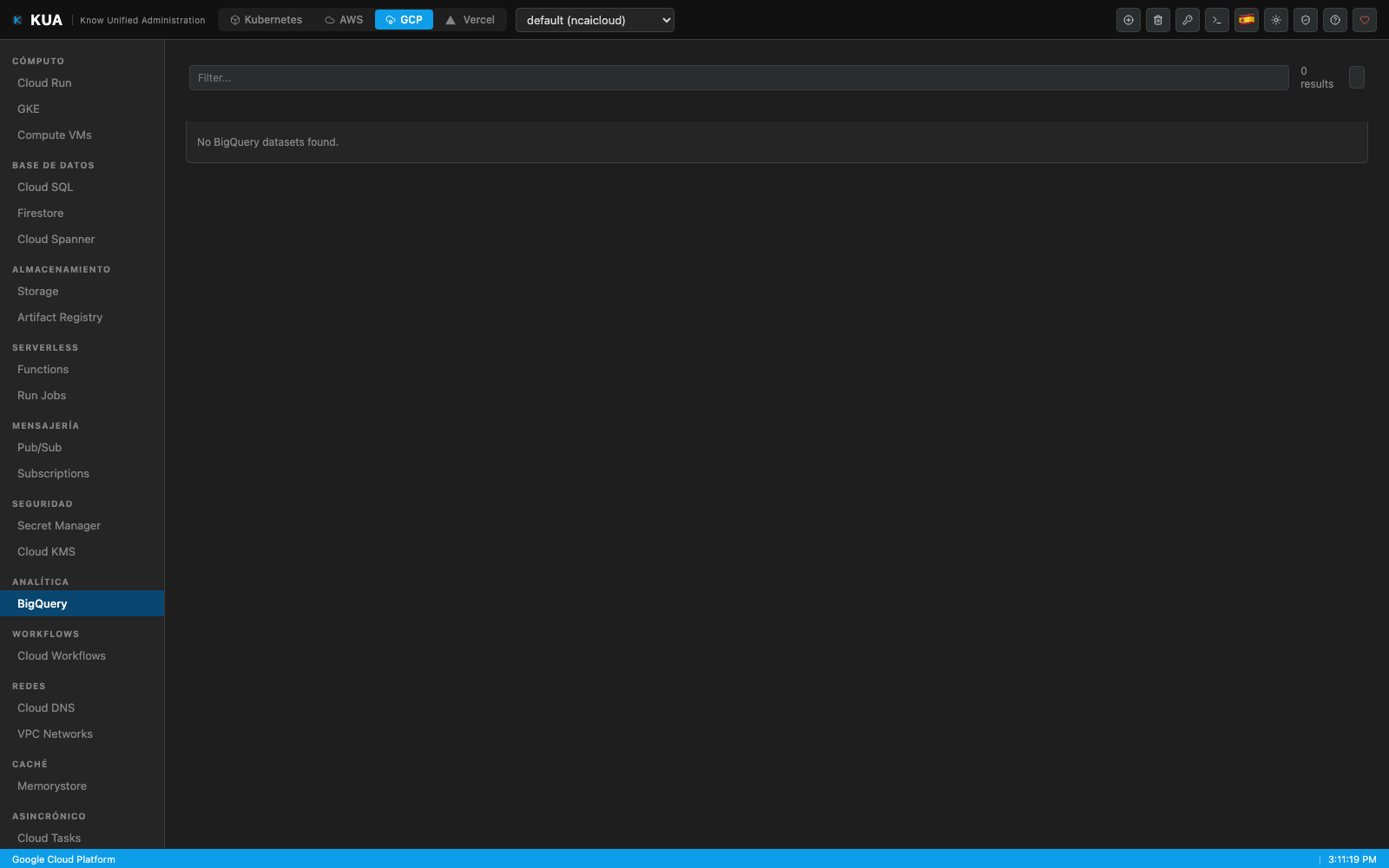Click the KUA logo icon
The height and width of the screenshot is (868, 1389).
(17, 20)
